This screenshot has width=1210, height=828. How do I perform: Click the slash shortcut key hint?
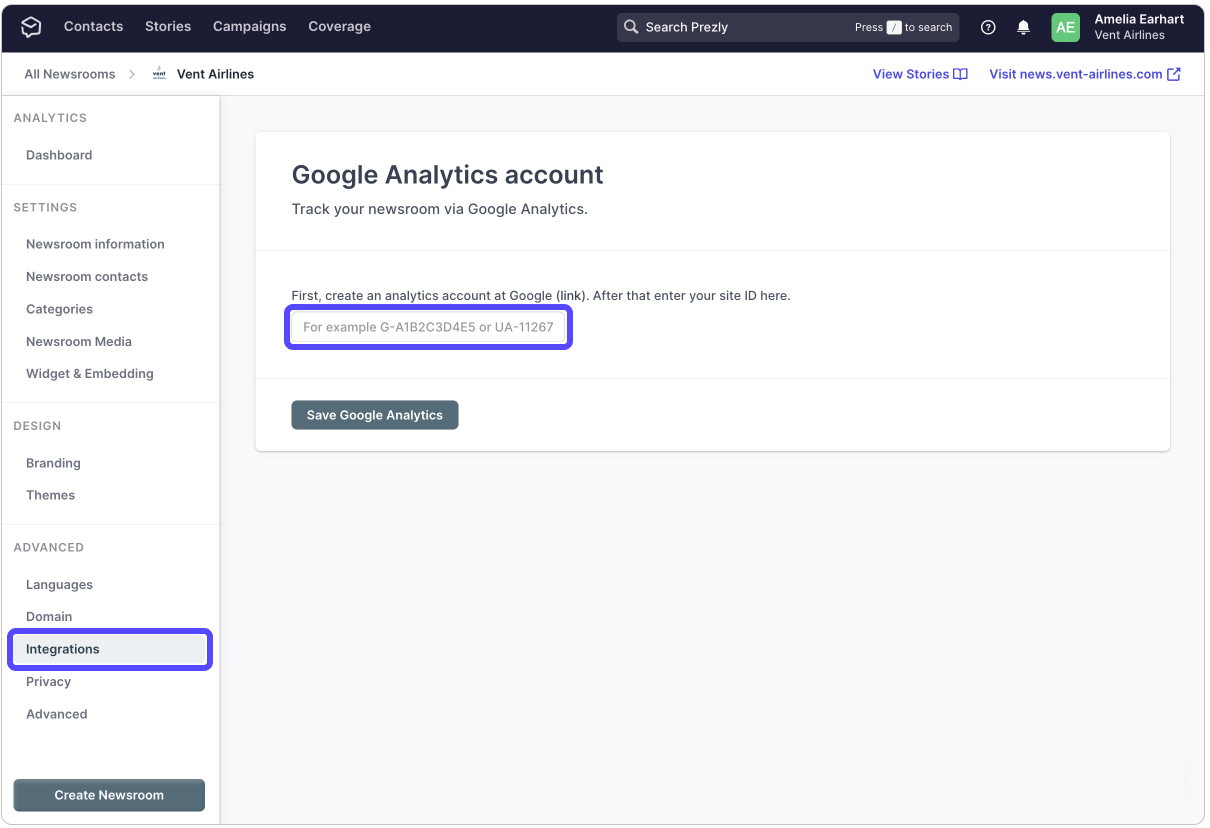click(x=894, y=28)
